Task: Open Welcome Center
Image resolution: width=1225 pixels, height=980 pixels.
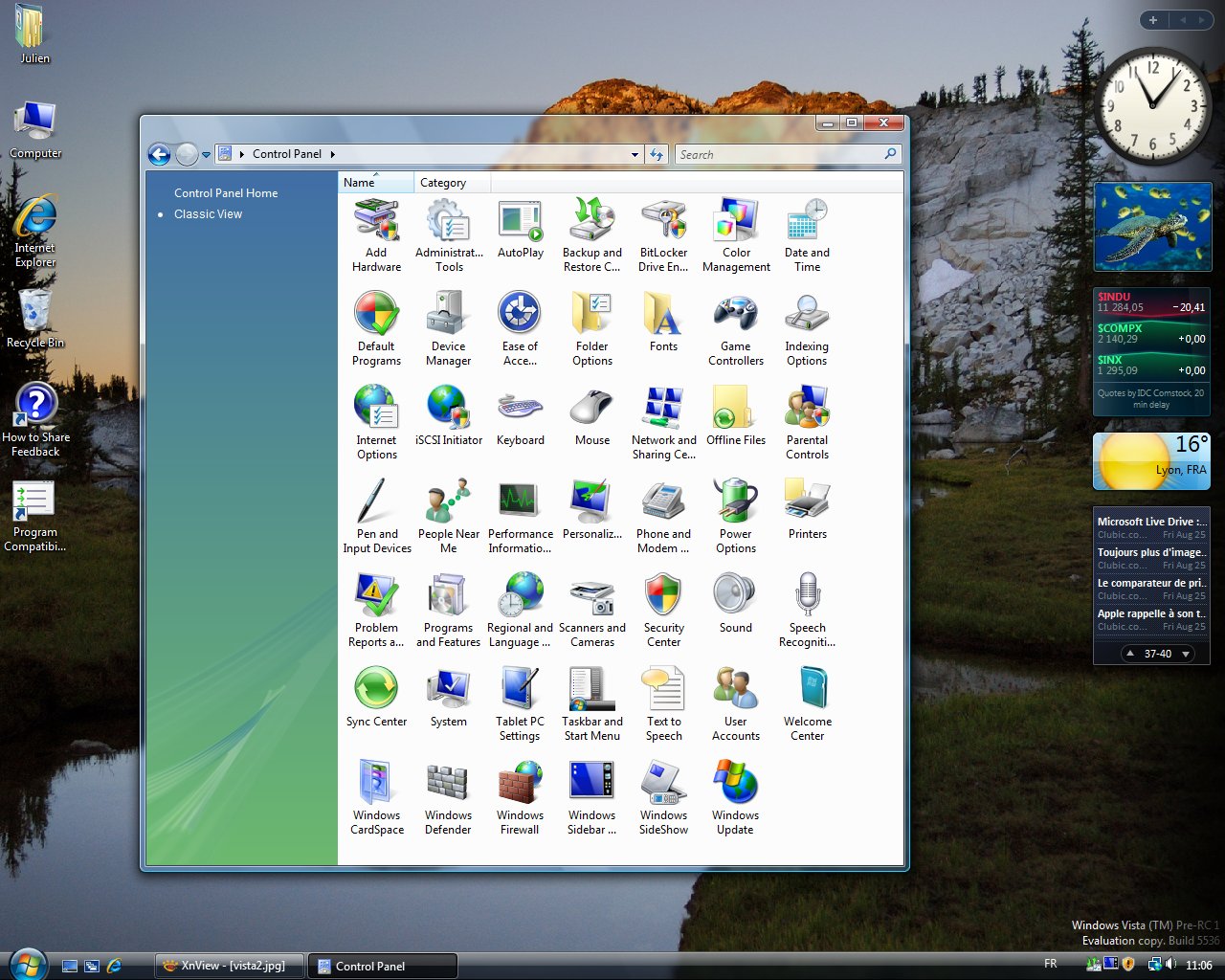Action: (x=807, y=704)
